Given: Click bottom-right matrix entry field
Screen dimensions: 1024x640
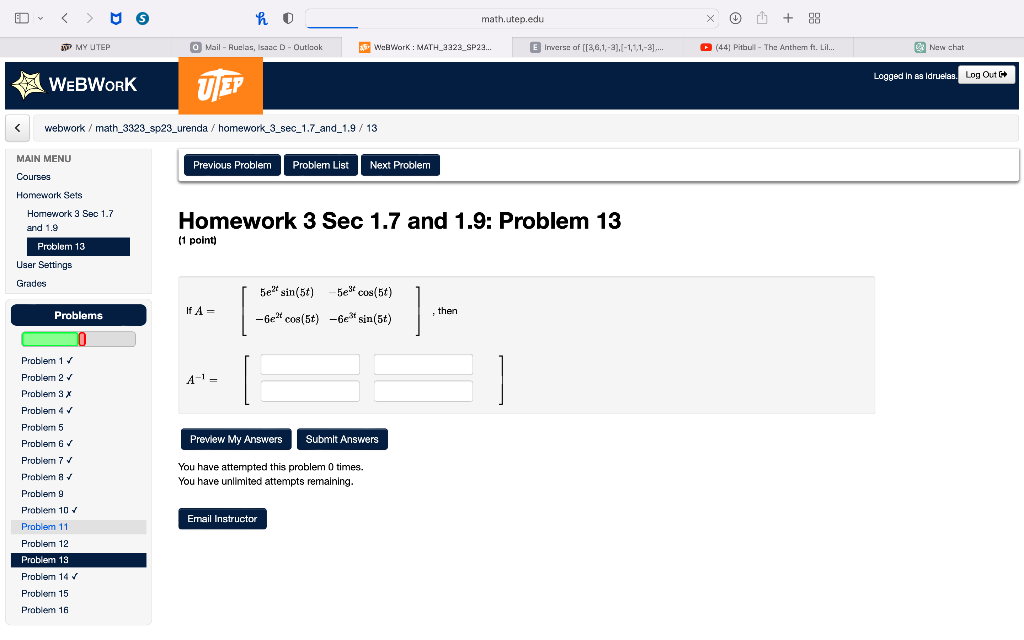Looking at the screenshot, I should point(423,391).
